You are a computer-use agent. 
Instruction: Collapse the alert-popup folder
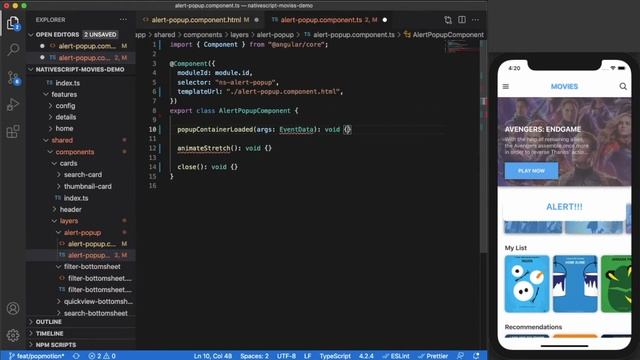(82, 233)
